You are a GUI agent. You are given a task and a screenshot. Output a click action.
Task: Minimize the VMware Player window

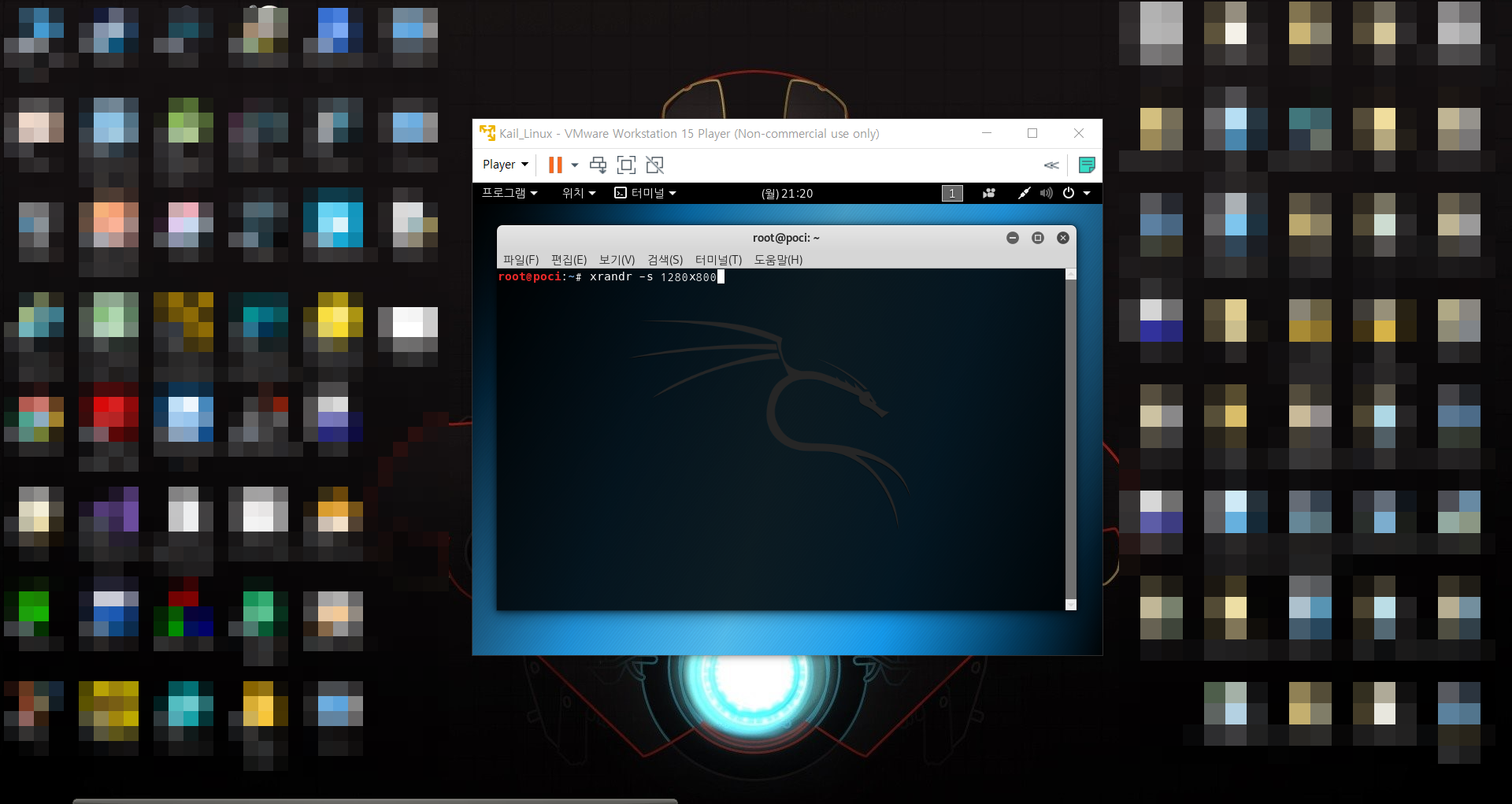tap(986, 133)
